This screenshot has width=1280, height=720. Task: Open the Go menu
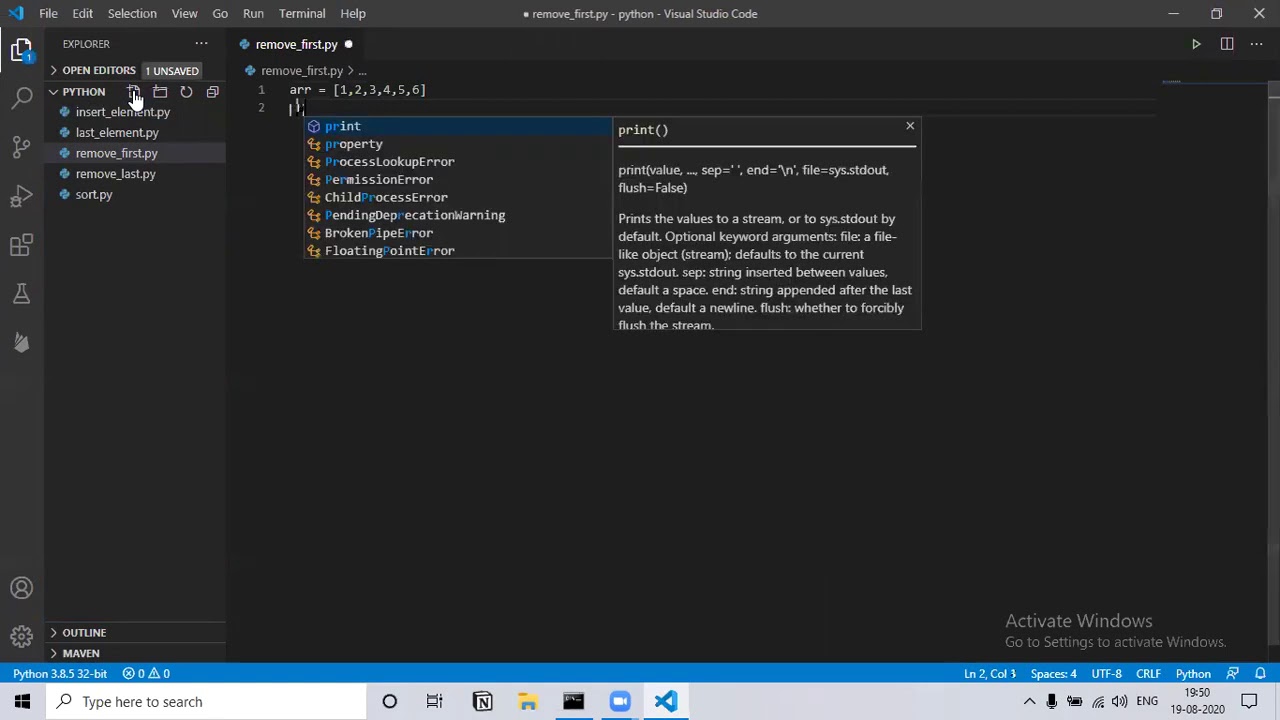pyautogui.click(x=220, y=14)
